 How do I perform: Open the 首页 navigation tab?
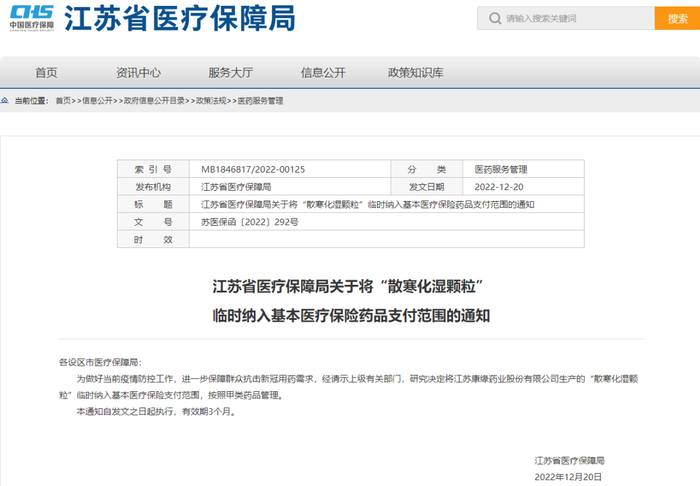point(46,72)
